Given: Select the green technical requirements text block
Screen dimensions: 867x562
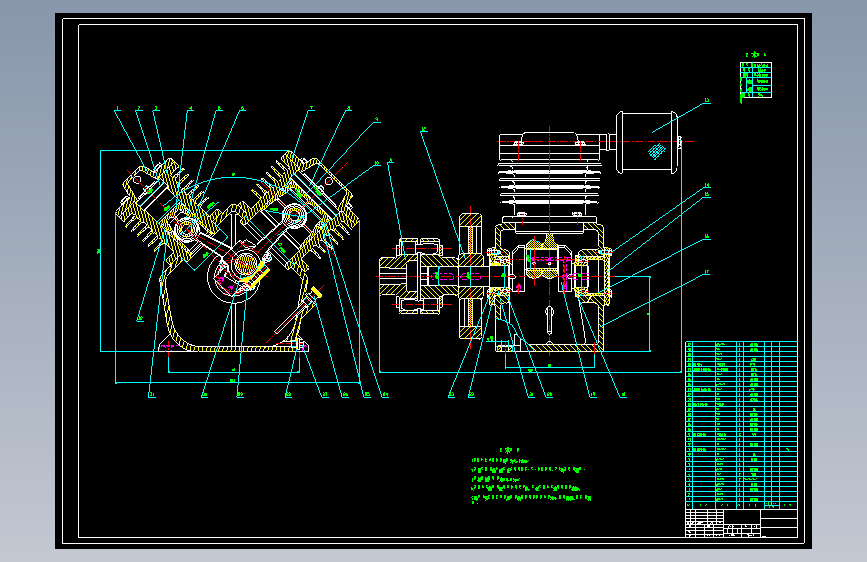Looking at the screenshot, I should [x=531, y=476].
